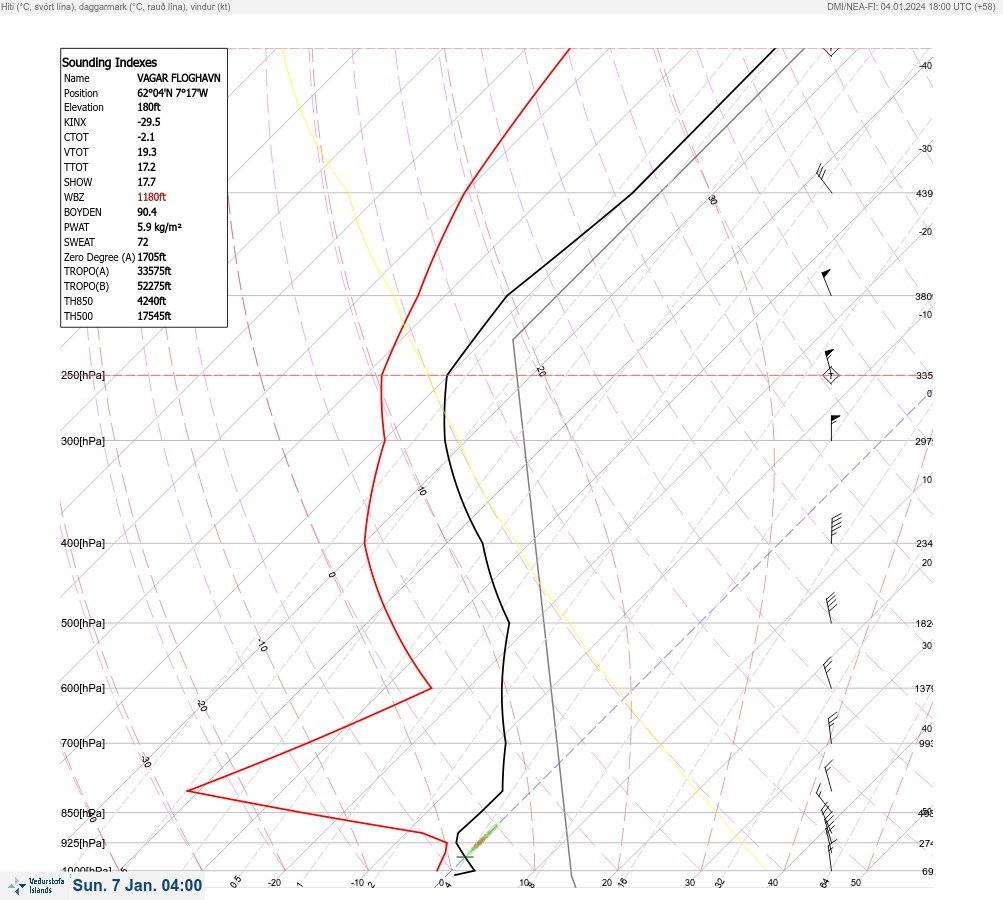Click the 'Sounding Indexes' heading

pos(109,62)
